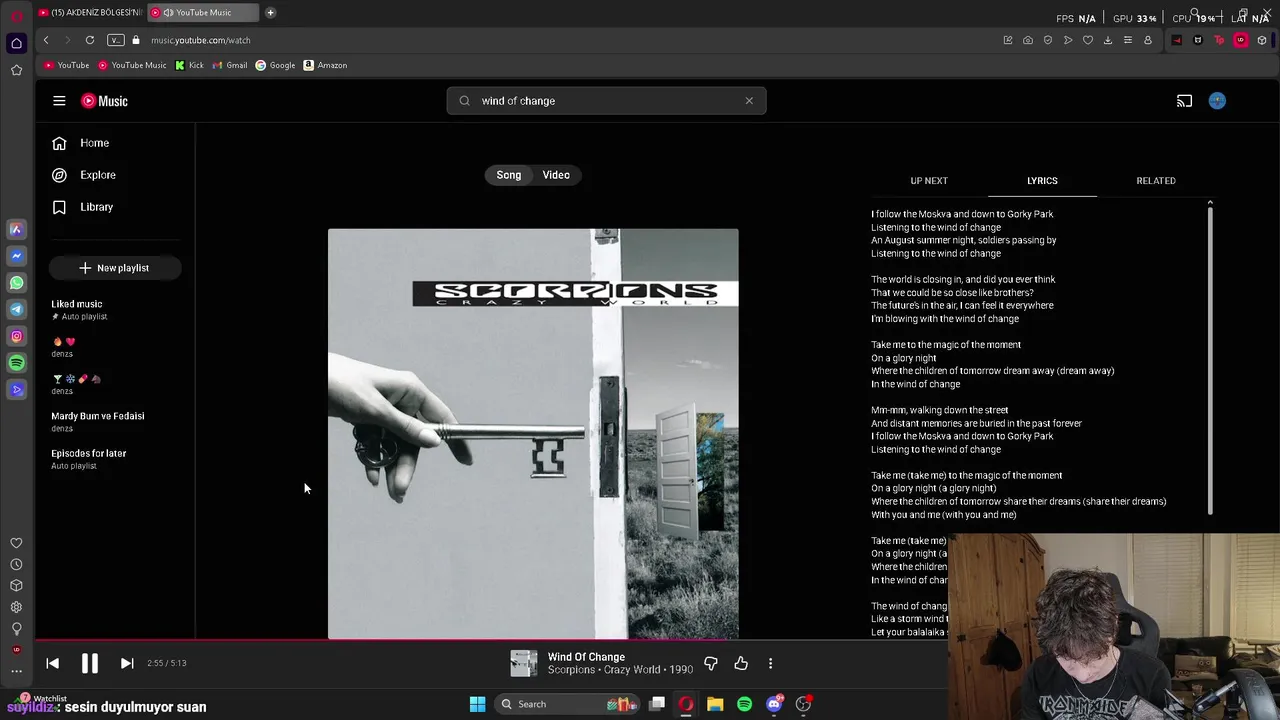
Task: Open the YouTube Music bookmark
Action: point(132,65)
